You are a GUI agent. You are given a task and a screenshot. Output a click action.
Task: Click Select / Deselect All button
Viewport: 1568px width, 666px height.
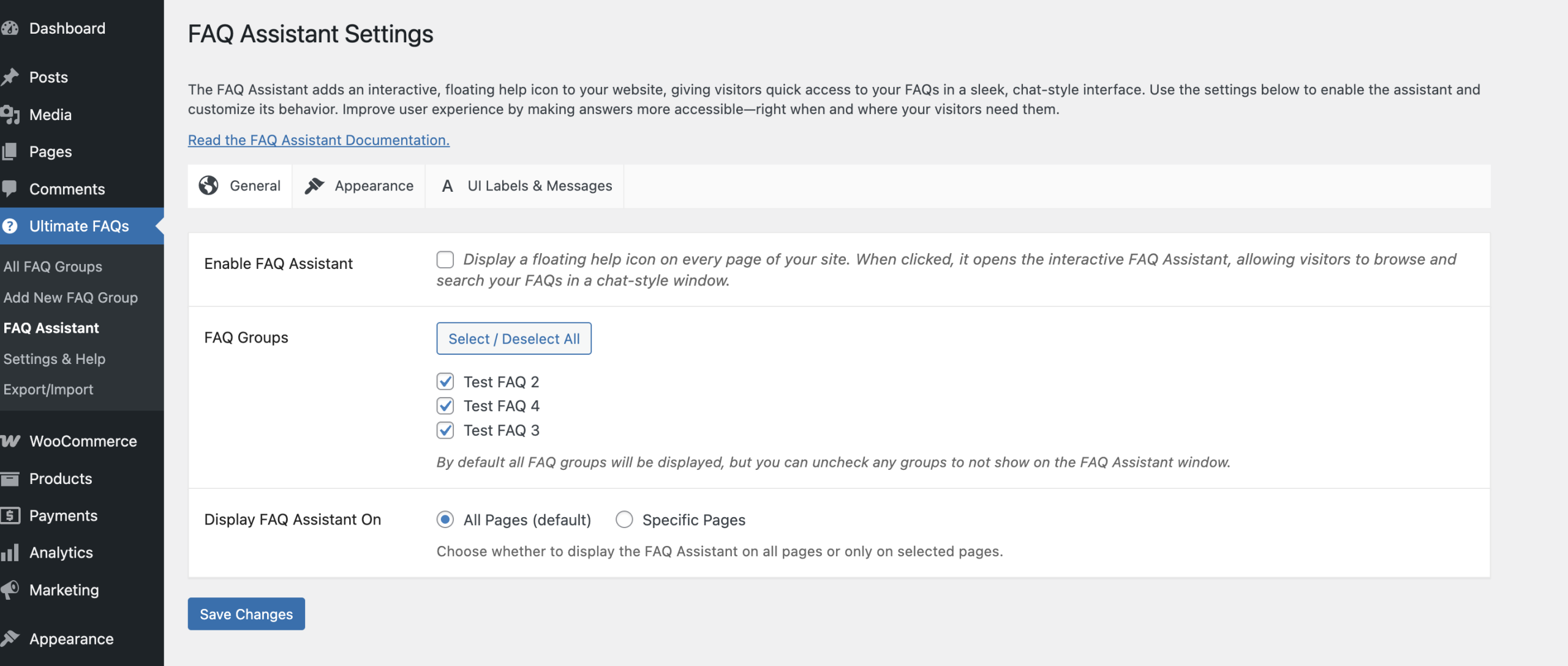click(514, 338)
